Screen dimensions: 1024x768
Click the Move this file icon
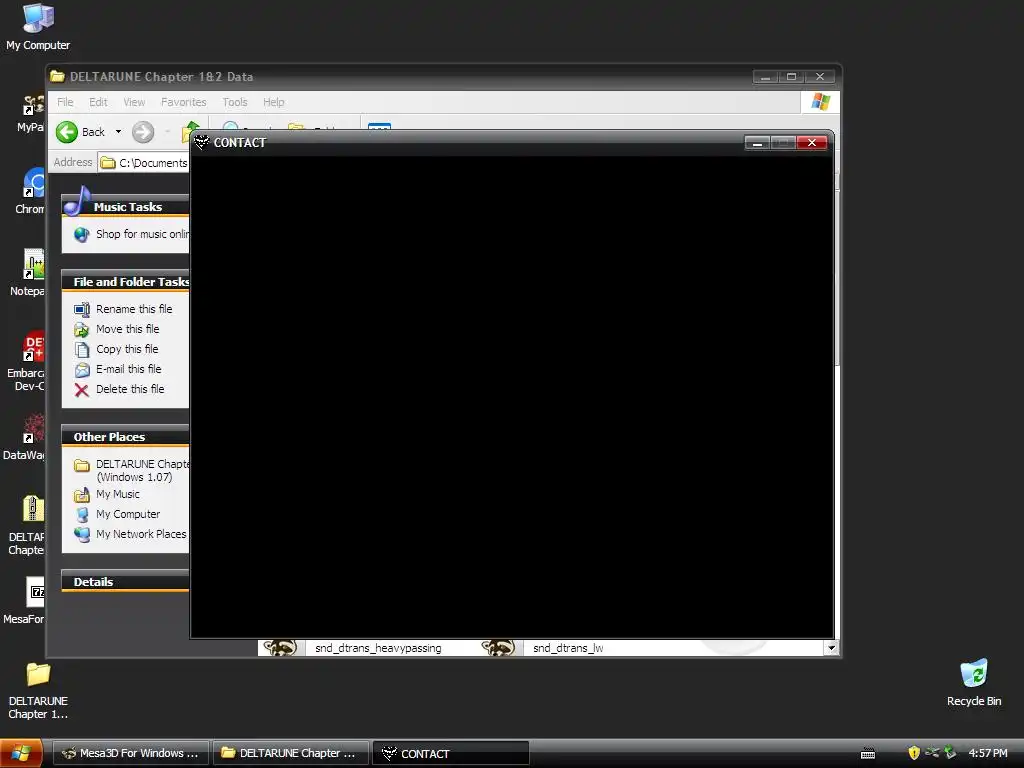pos(82,330)
